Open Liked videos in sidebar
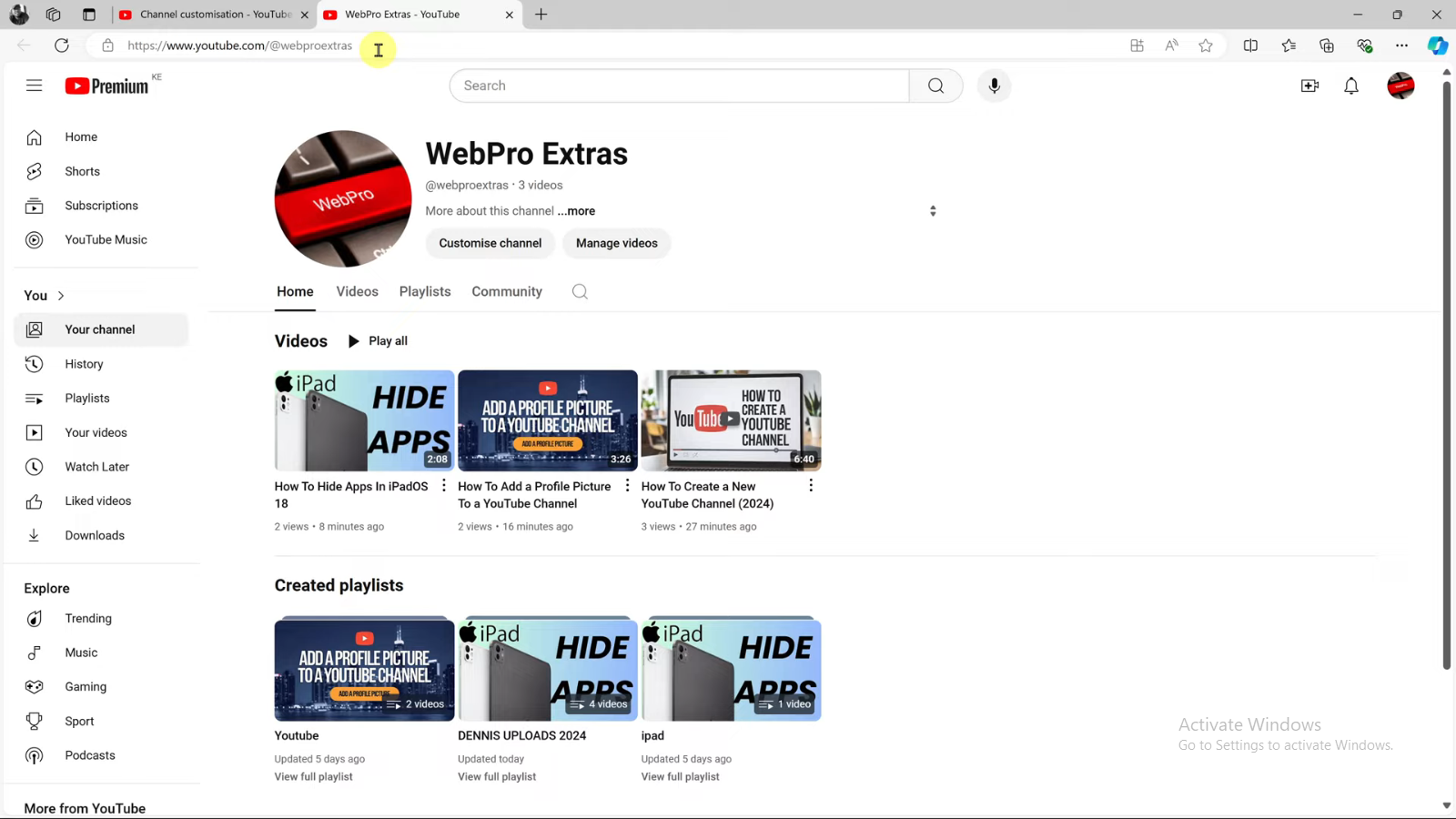The height and width of the screenshot is (819, 1456). tap(101, 501)
